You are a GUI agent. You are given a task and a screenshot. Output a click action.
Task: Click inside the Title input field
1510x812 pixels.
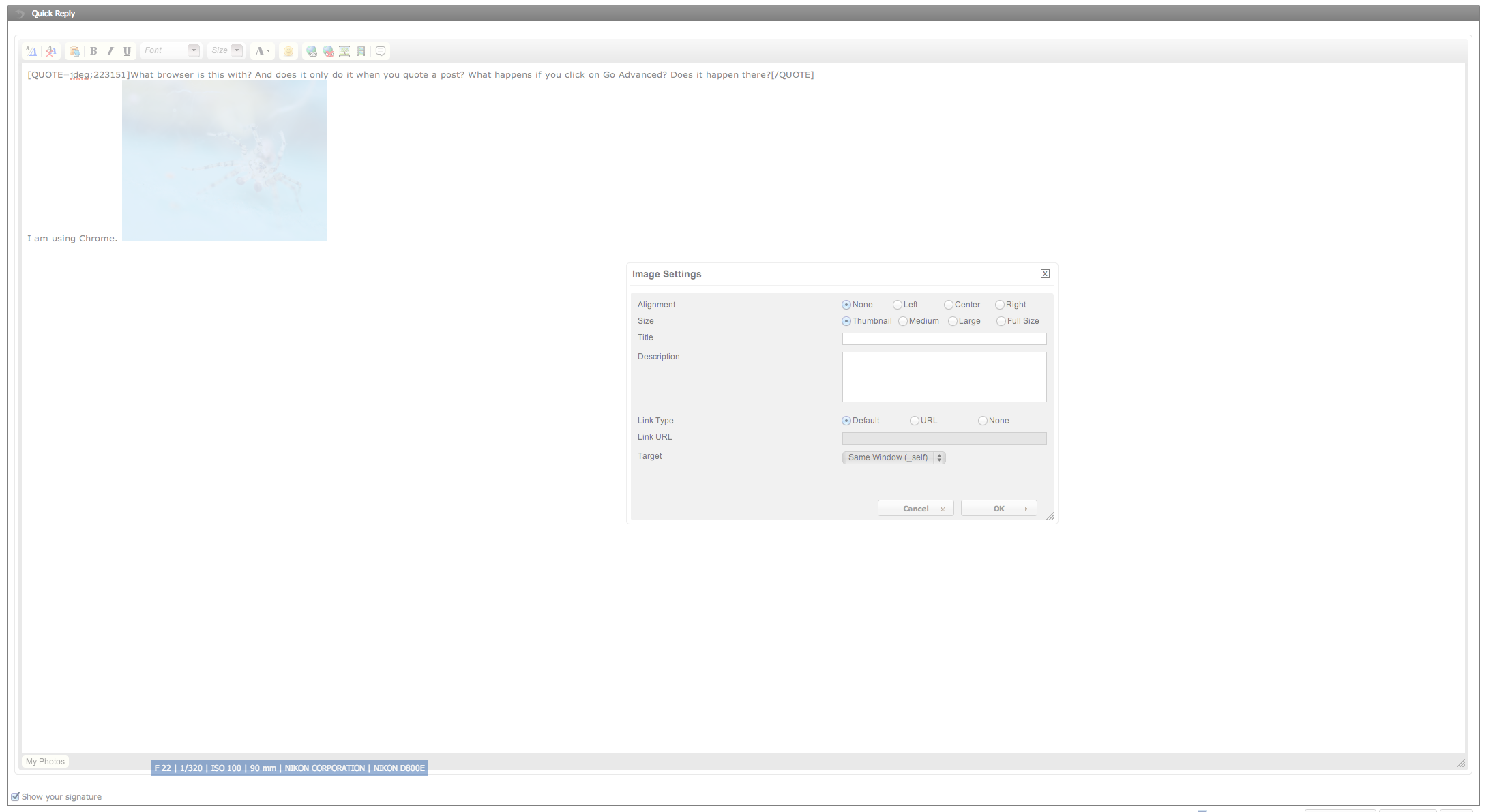944,339
